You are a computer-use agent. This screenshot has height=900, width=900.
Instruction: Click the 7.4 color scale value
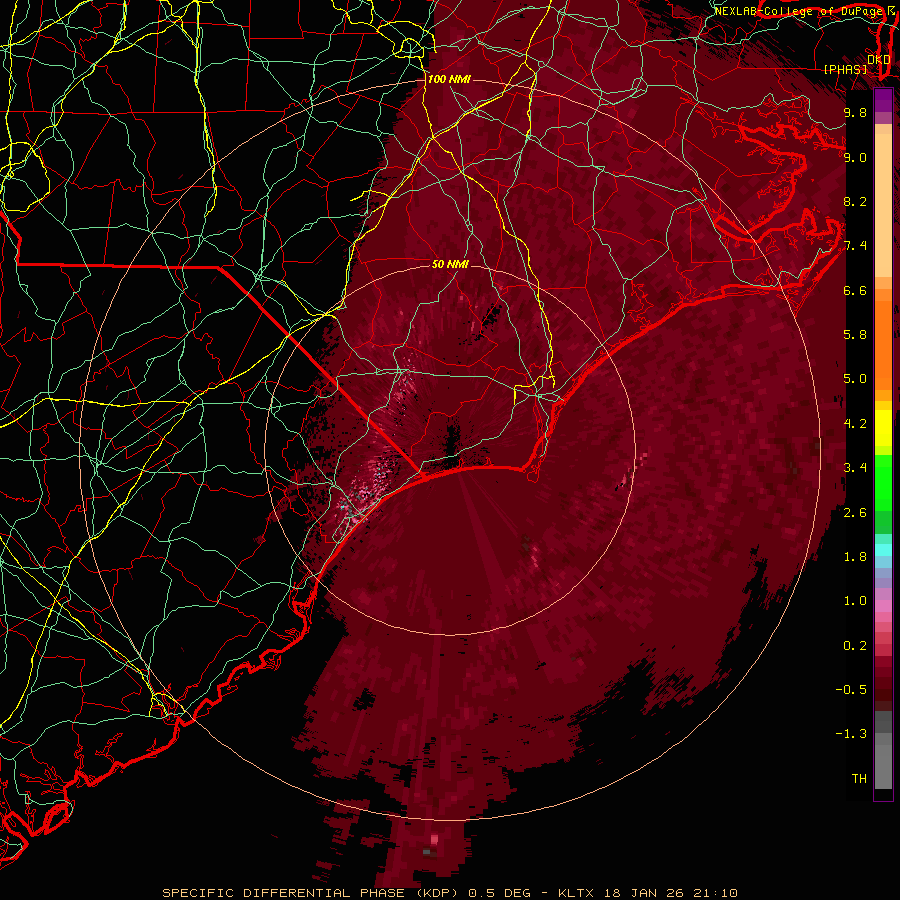tap(855, 246)
